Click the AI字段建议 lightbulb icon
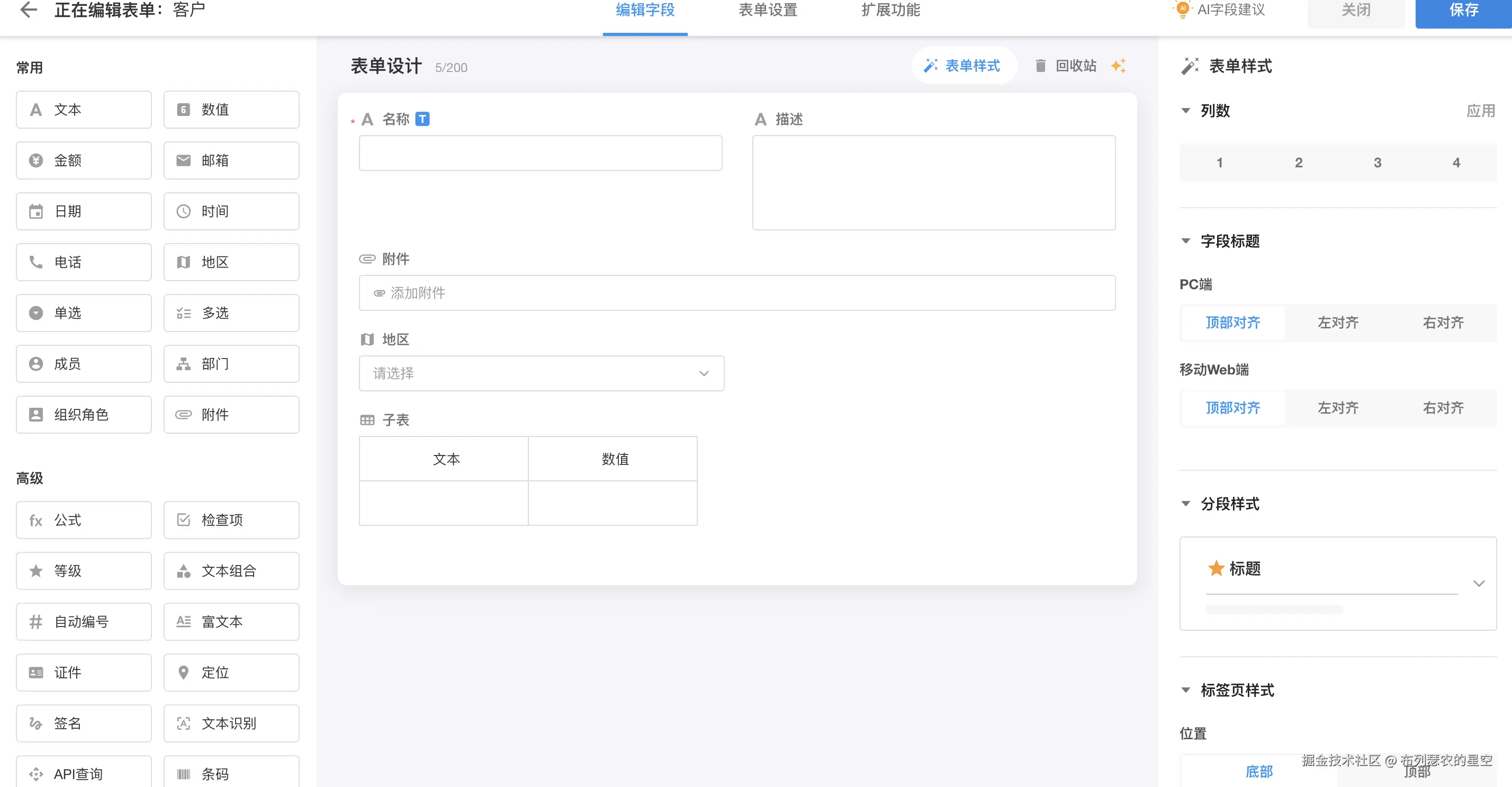Viewport: 1512px width, 787px height. tap(1182, 10)
